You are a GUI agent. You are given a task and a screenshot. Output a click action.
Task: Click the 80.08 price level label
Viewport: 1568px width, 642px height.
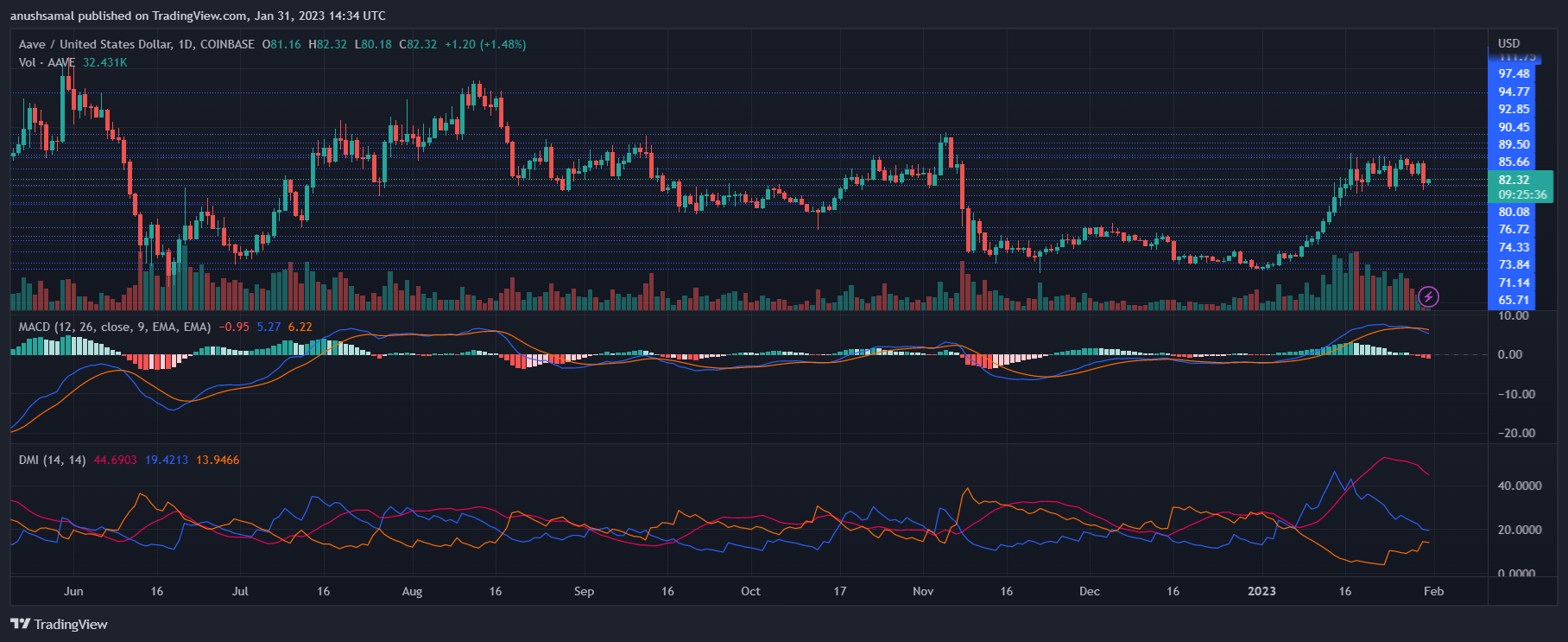click(1514, 212)
